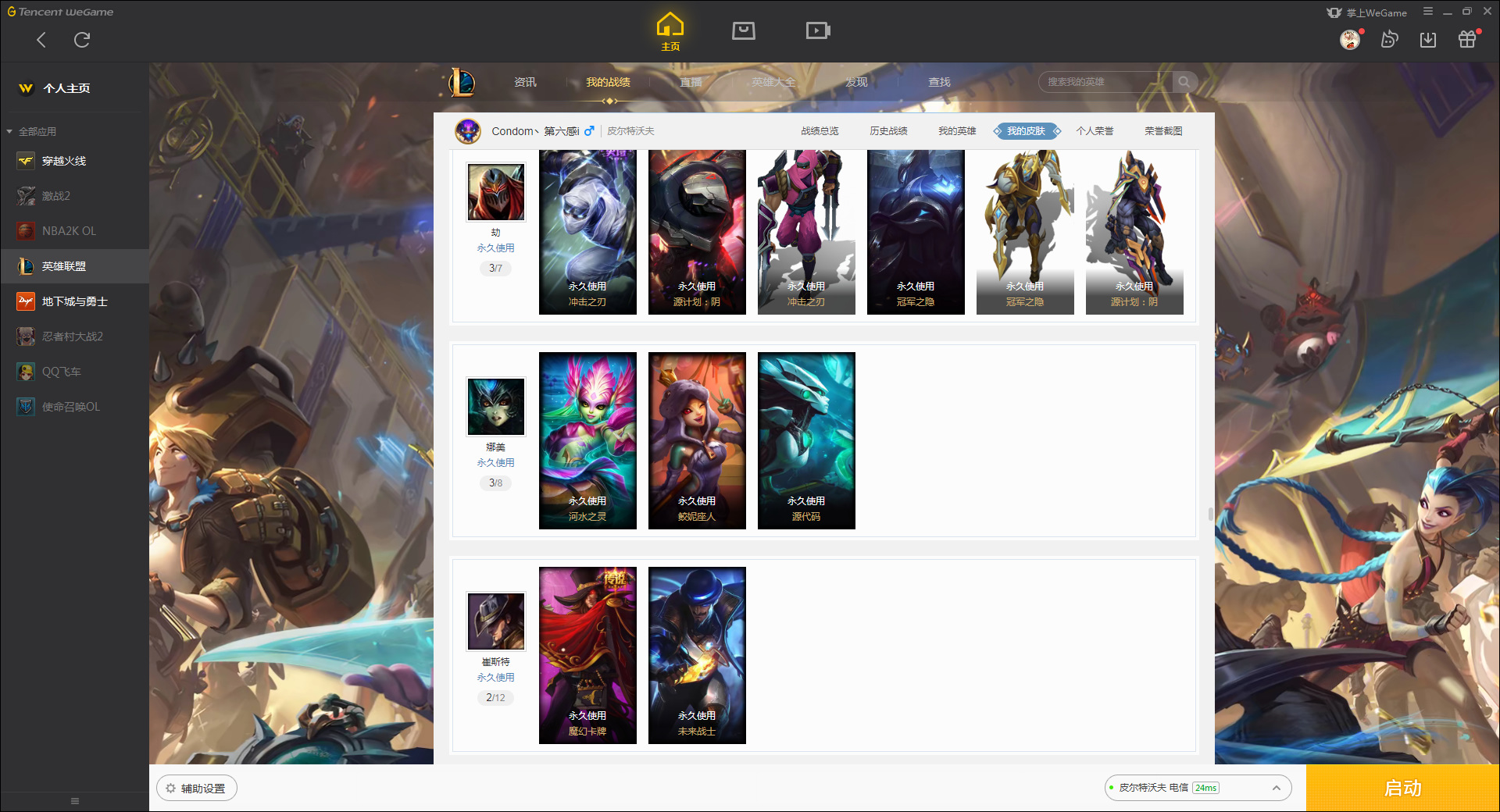Switch to 我的皮肤 sub-tab
The width and height of the screenshot is (1500, 812).
[1026, 131]
